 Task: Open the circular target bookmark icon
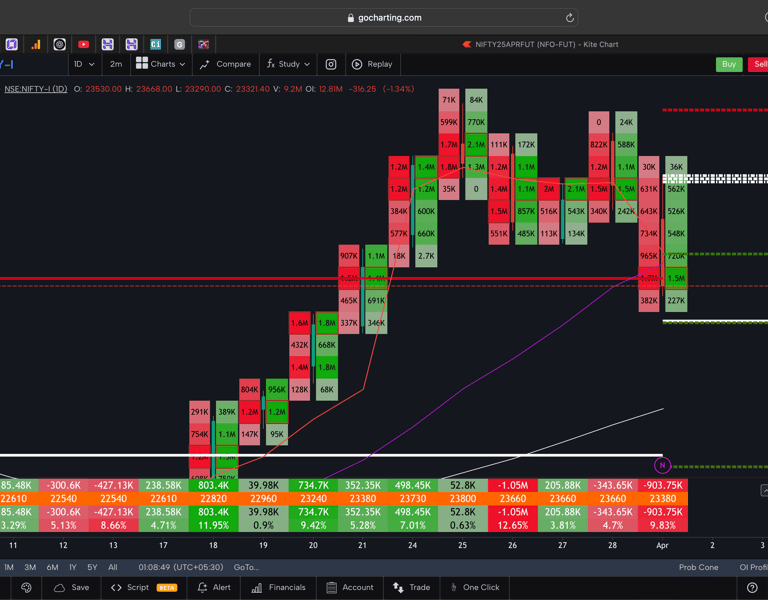[59, 45]
